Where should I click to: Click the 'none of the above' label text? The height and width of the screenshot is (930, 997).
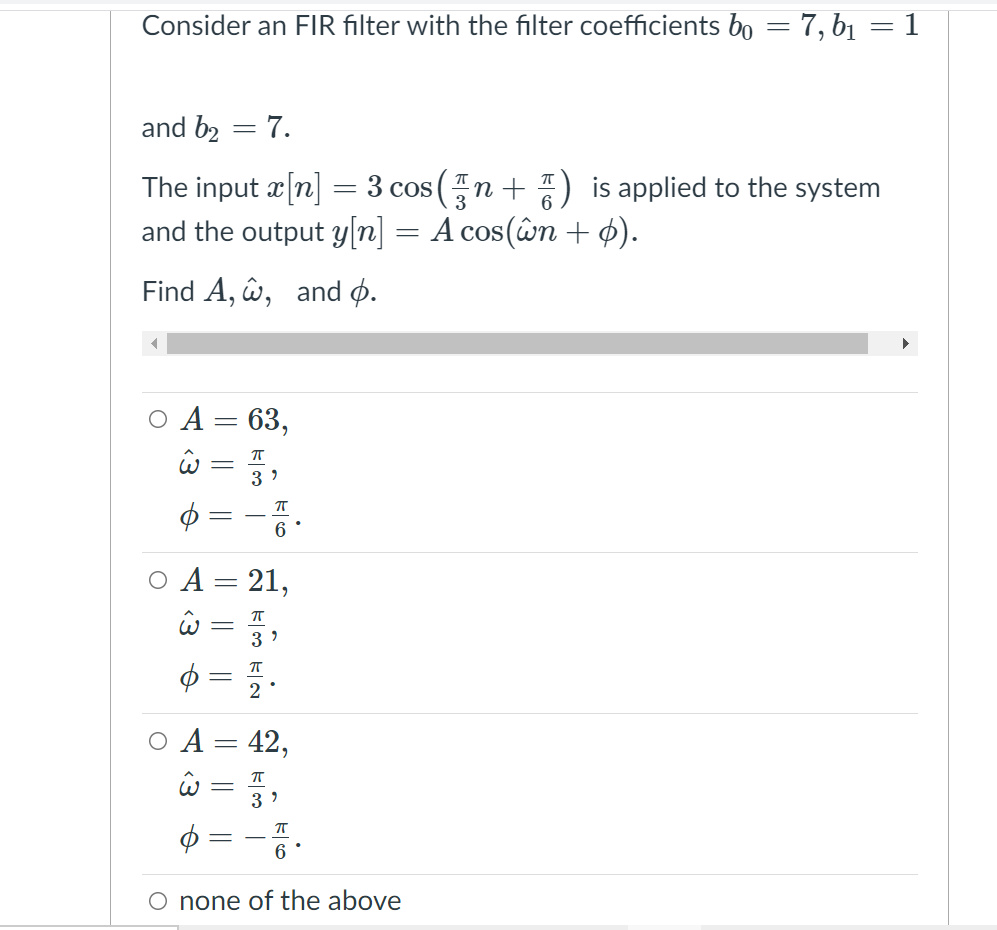pos(289,901)
